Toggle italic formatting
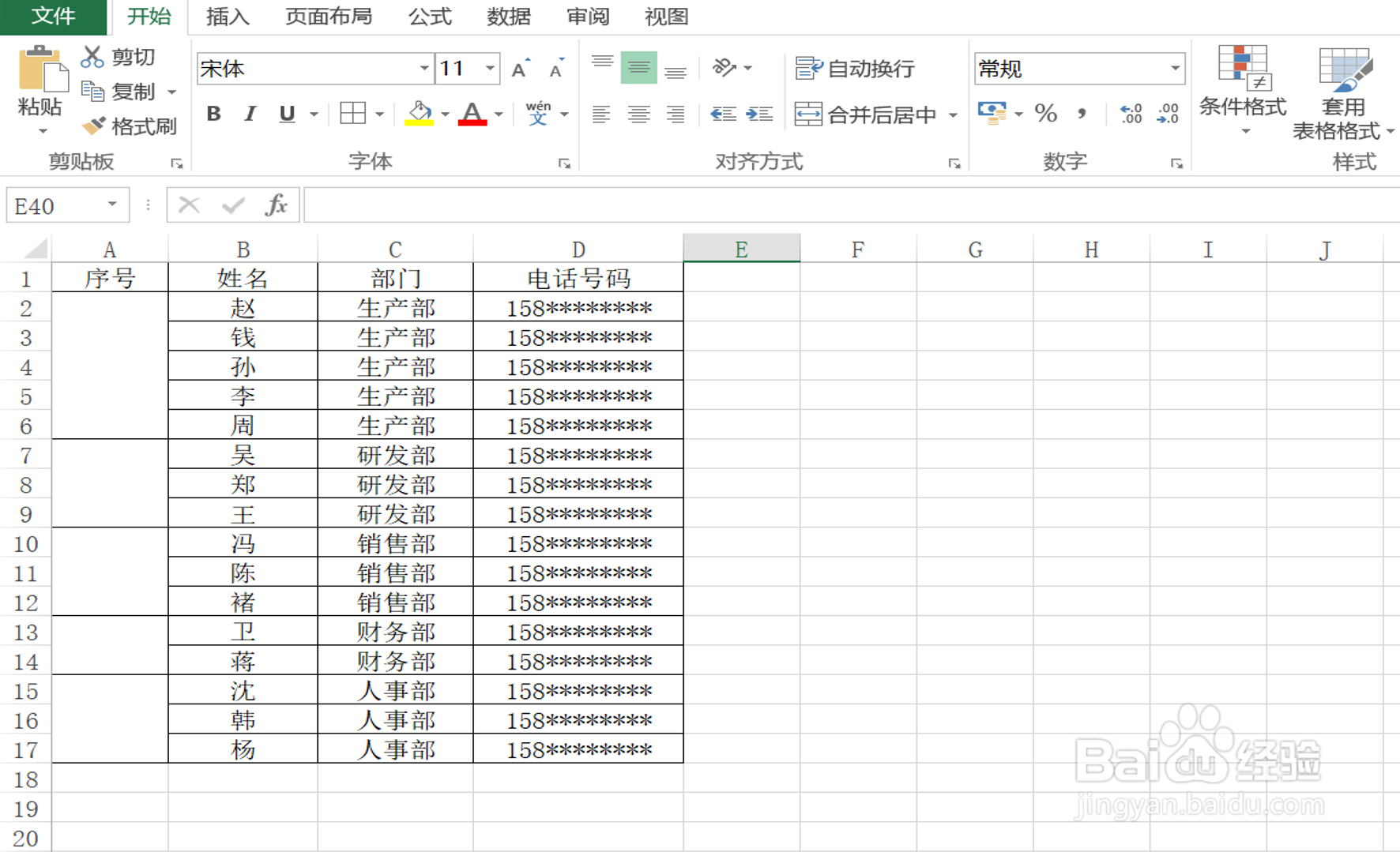Image resolution: width=1400 pixels, height=852 pixels. tap(249, 114)
